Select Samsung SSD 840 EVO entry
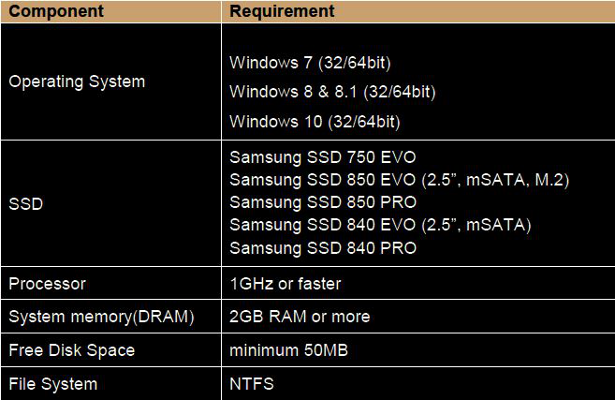Image resolution: width=615 pixels, height=400 pixels. [379, 224]
